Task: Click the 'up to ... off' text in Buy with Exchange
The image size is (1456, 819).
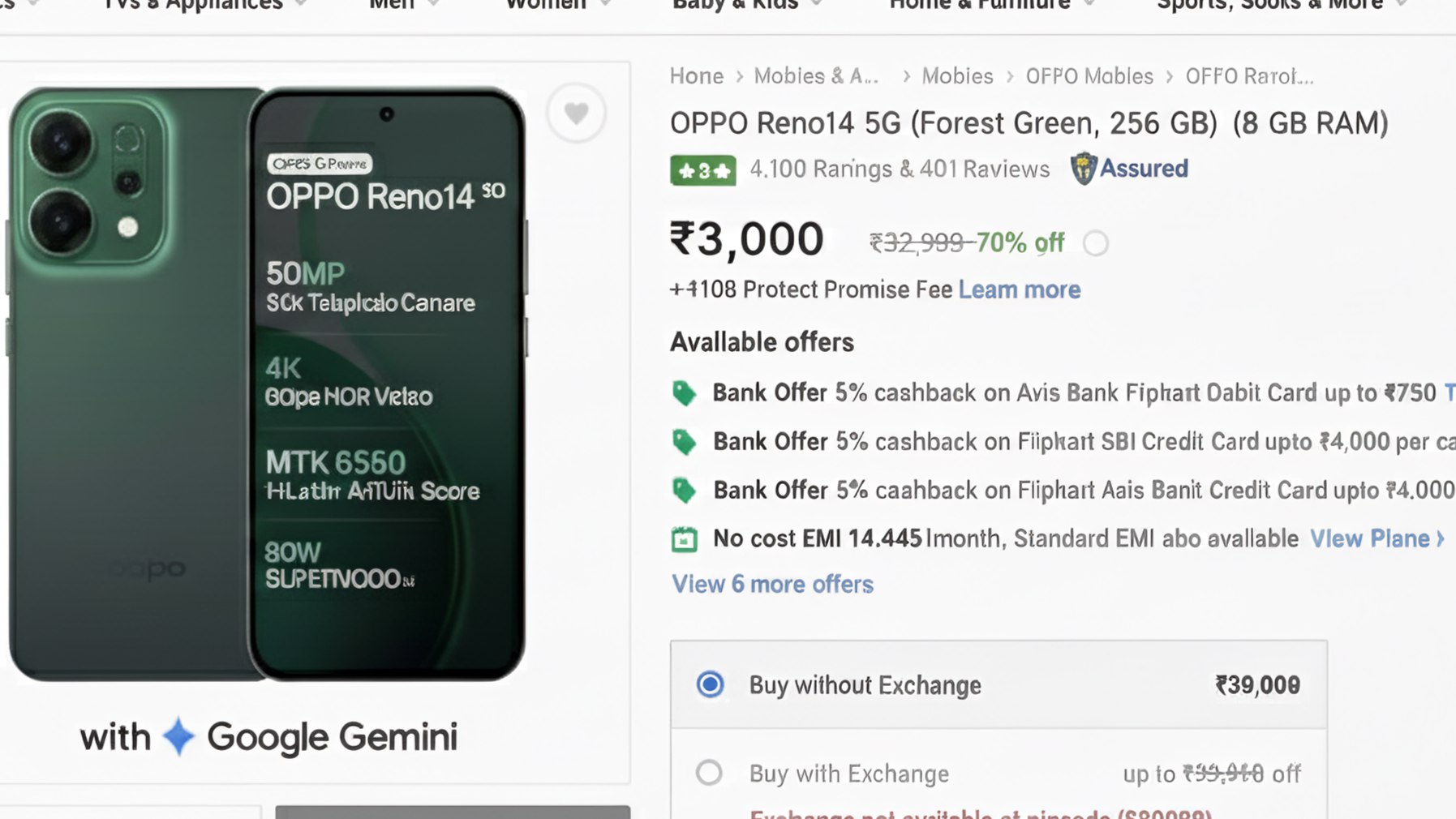Action: point(1212,774)
